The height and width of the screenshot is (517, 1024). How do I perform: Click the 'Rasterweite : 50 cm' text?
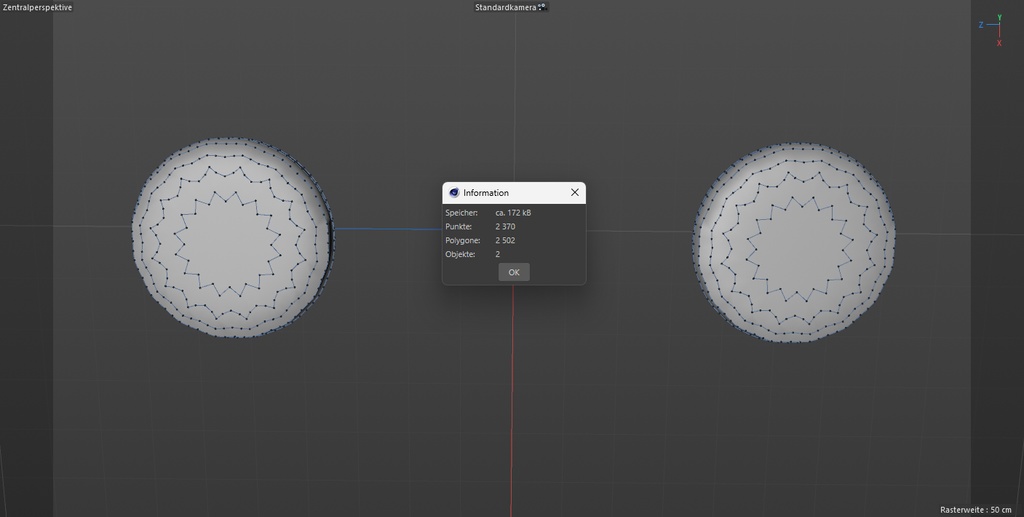pos(976,509)
